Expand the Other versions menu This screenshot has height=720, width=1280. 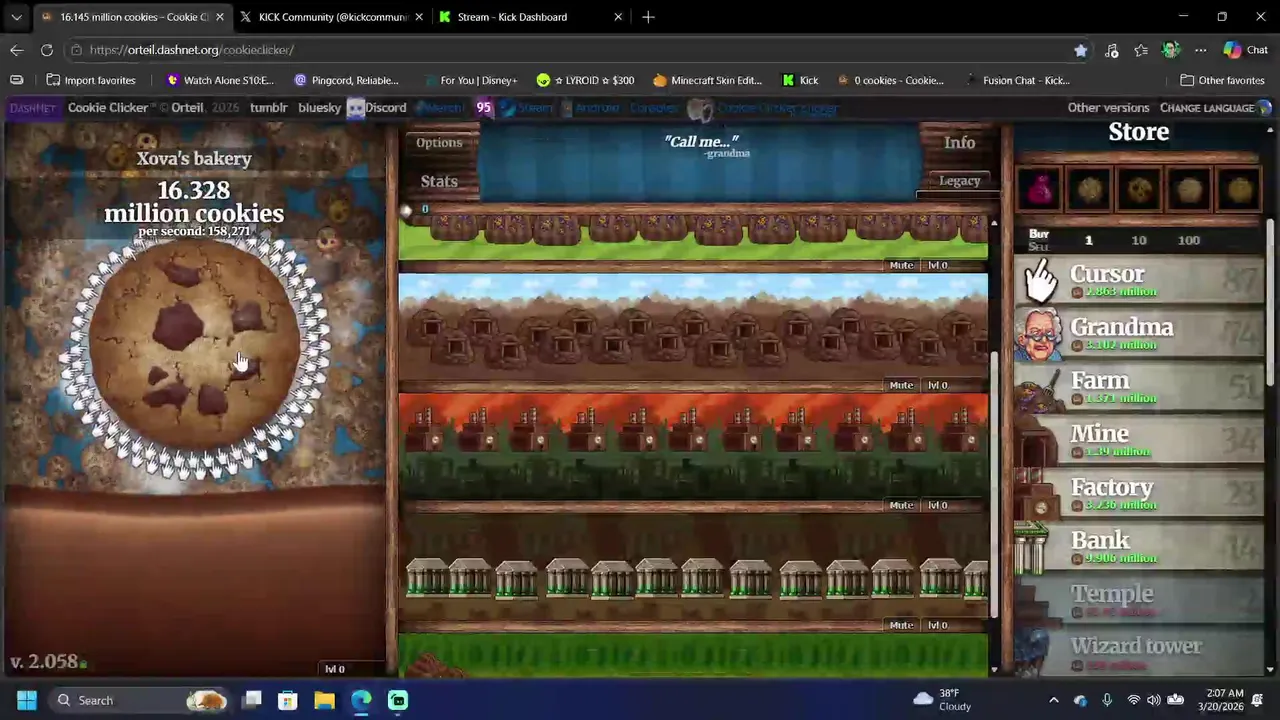[1108, 108]
